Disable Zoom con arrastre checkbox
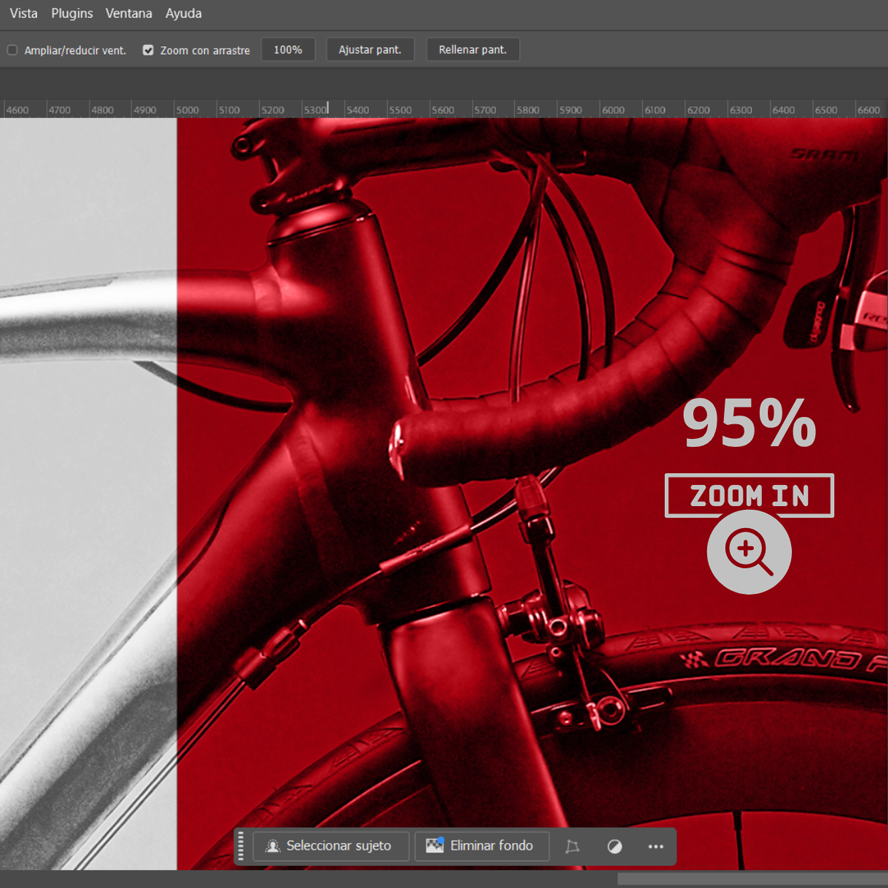The image size is (888, 888). pos(148,50)
